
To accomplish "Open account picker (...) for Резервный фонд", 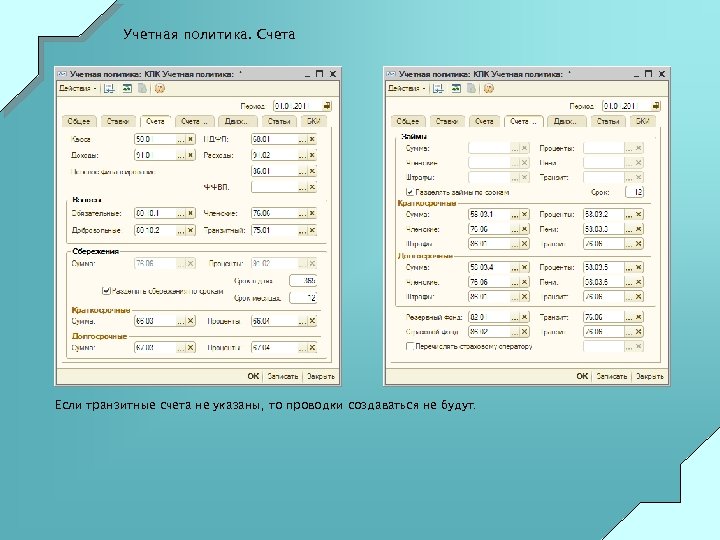I will [515, 317].
